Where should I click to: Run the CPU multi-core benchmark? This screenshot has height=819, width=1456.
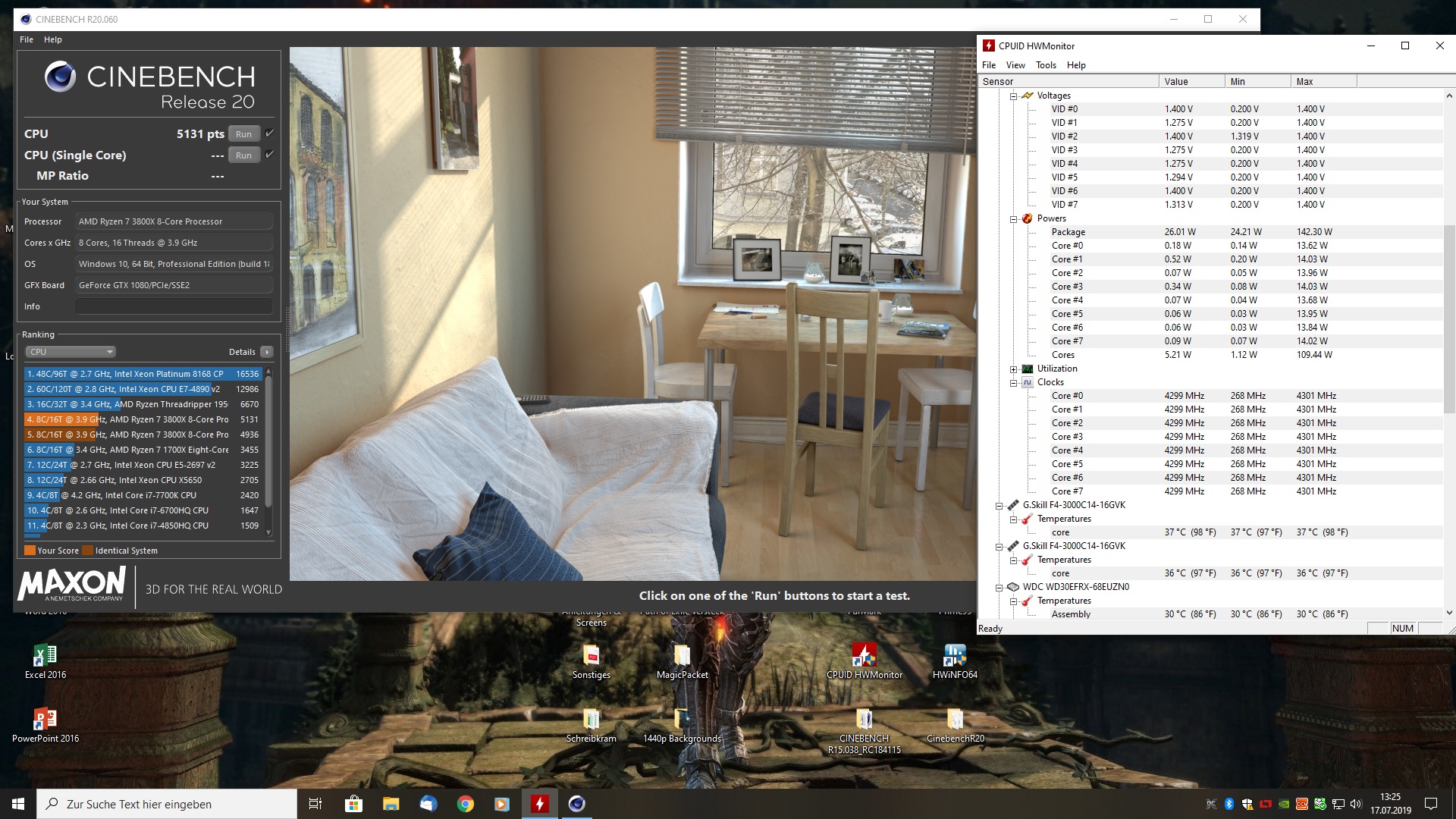(243, 134)
